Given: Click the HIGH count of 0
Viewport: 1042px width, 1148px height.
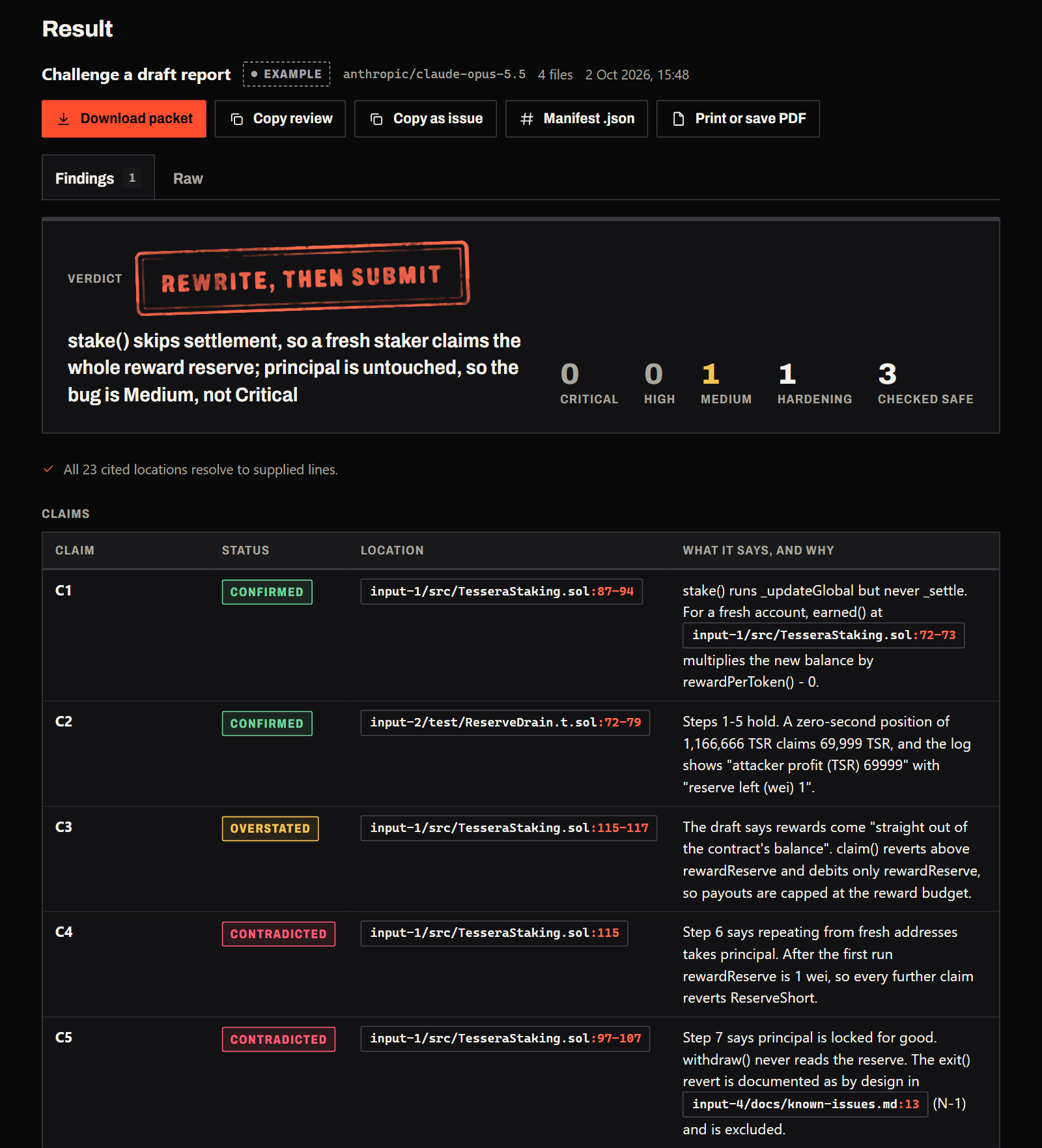Looking at the screenshot, I should [653, 374].
